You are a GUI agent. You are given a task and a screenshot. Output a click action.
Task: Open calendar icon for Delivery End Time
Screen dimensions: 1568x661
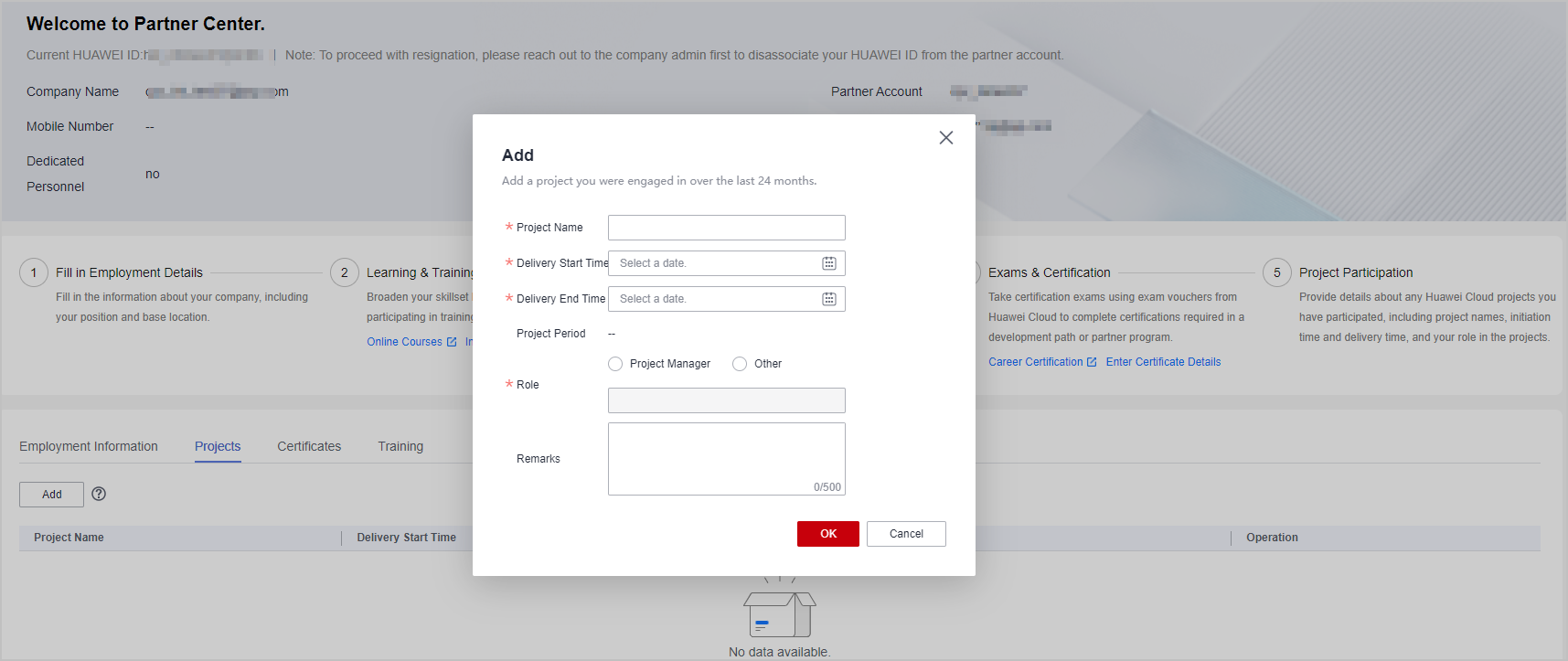click(829, 299)
